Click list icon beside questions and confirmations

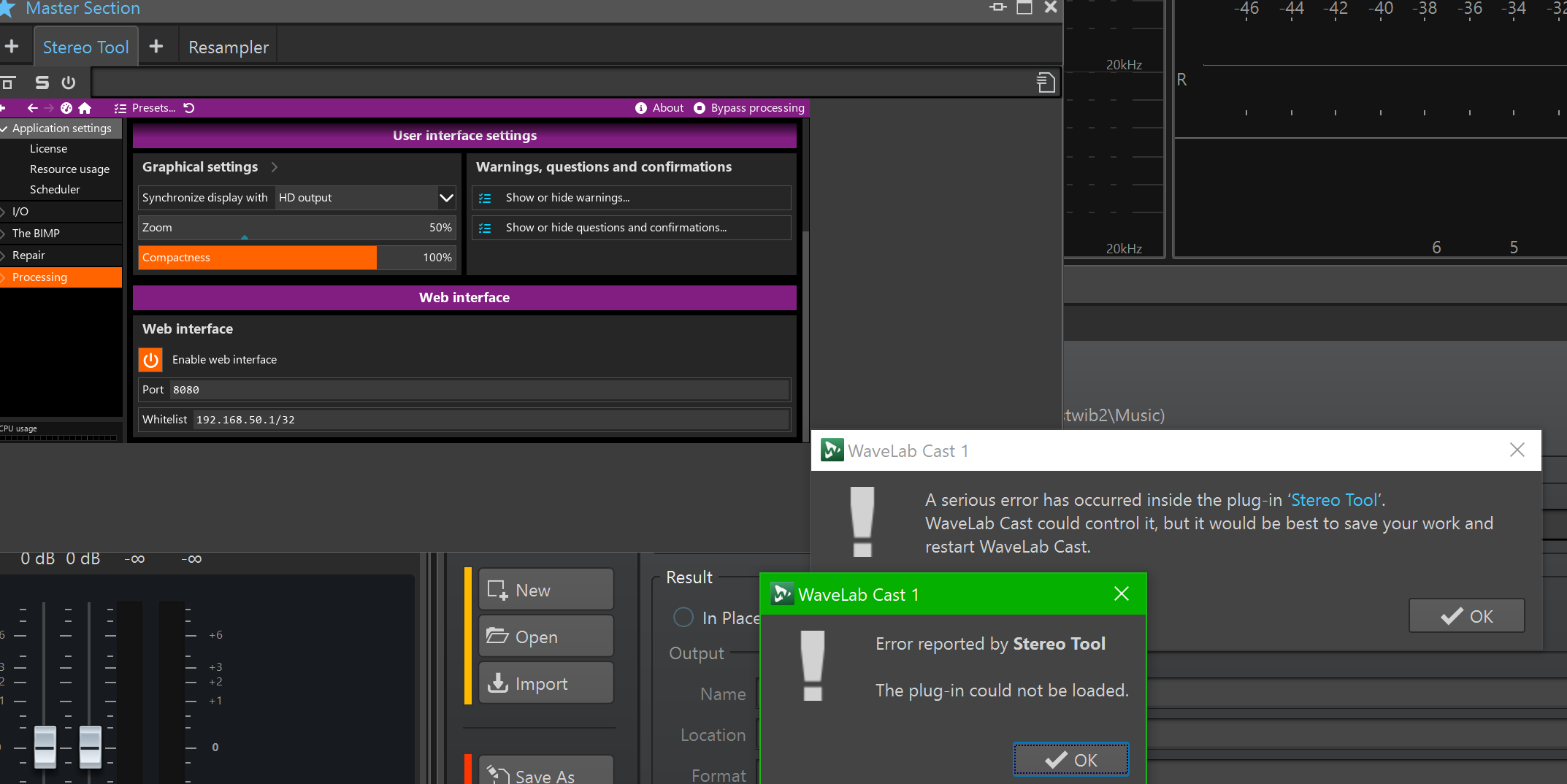(485, 228)
